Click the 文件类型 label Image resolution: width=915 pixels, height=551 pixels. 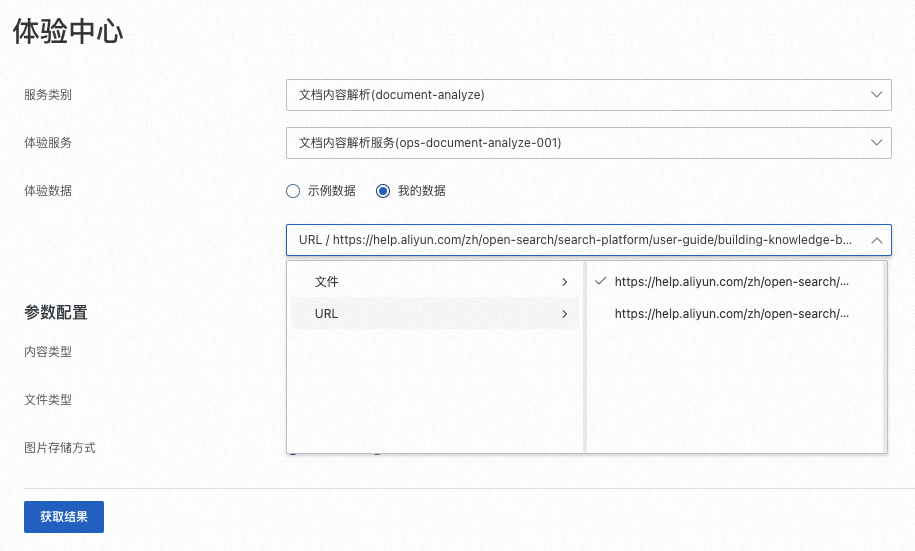48,400
